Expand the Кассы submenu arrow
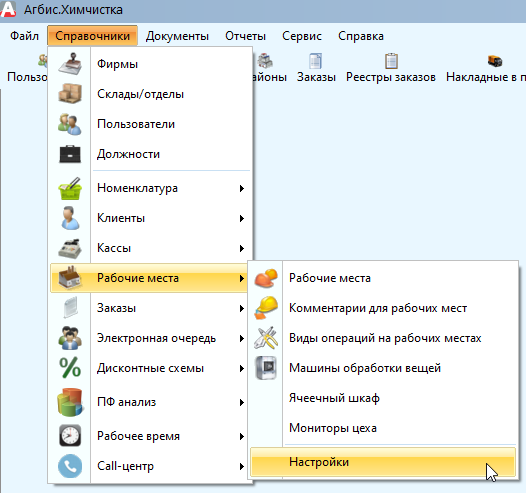 pos(242,248)
